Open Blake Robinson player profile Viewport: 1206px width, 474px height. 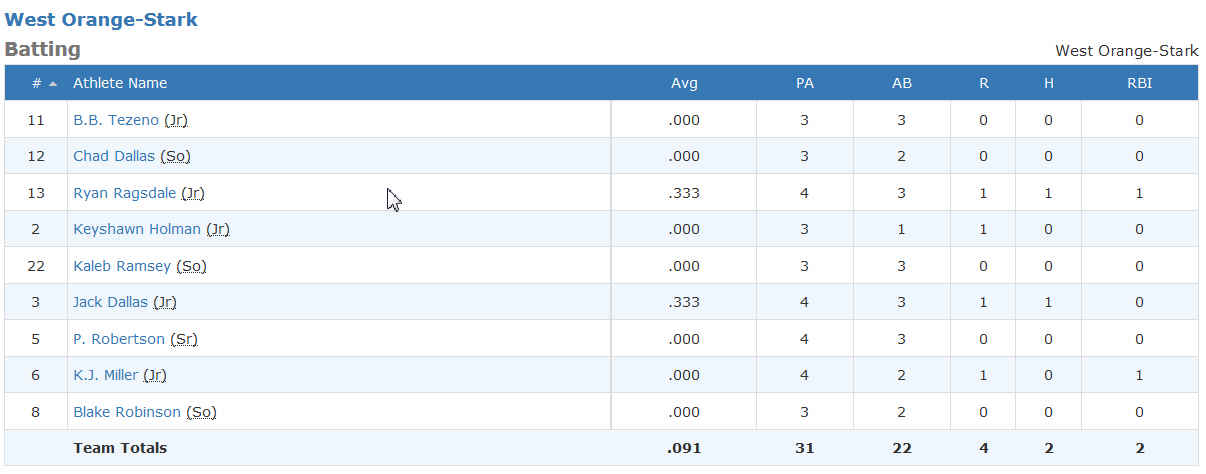pos(127,412)
